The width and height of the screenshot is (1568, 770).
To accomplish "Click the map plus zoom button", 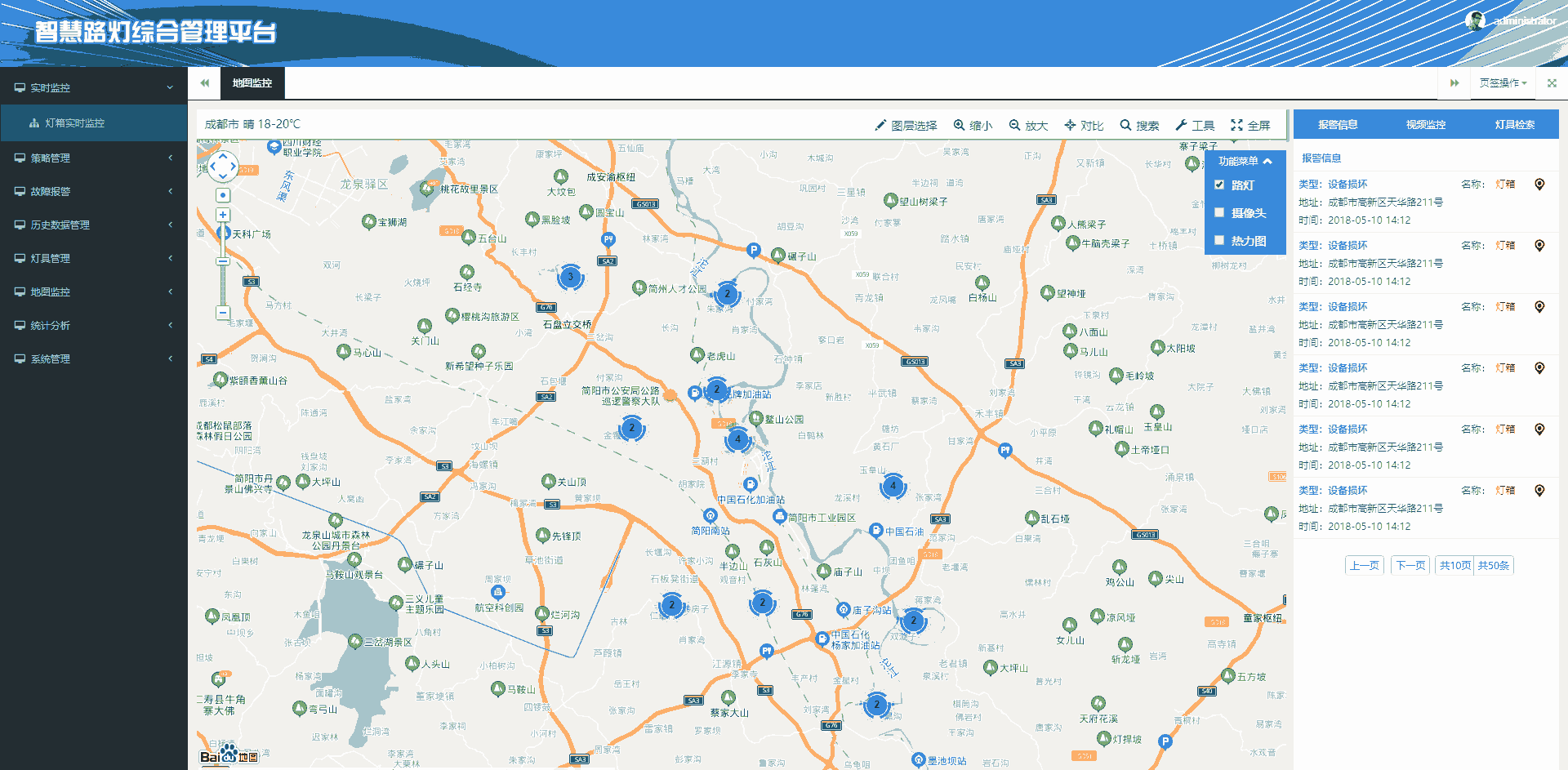I will [x=223, y=215].
